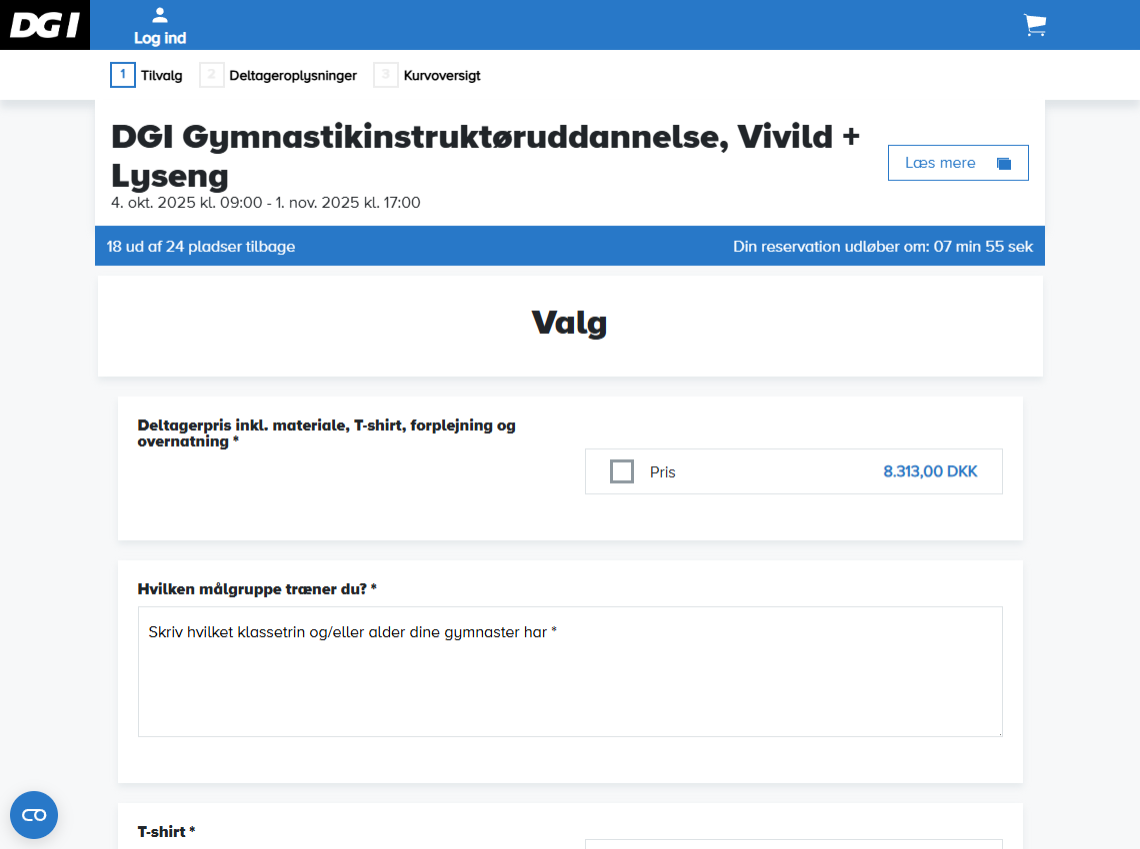The width and height of the screenshot is (1140, 849).
Task: Click the '18 ud af 24 pladser' text
Action: [201, 246]
